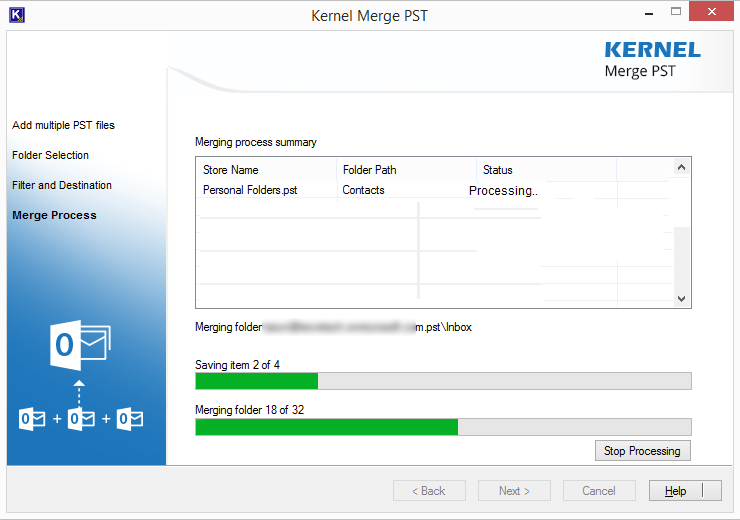Click the Processing.. status cell
Image resolution: width=740 pixels, height=520 pixels.
[x=504, y=191]
